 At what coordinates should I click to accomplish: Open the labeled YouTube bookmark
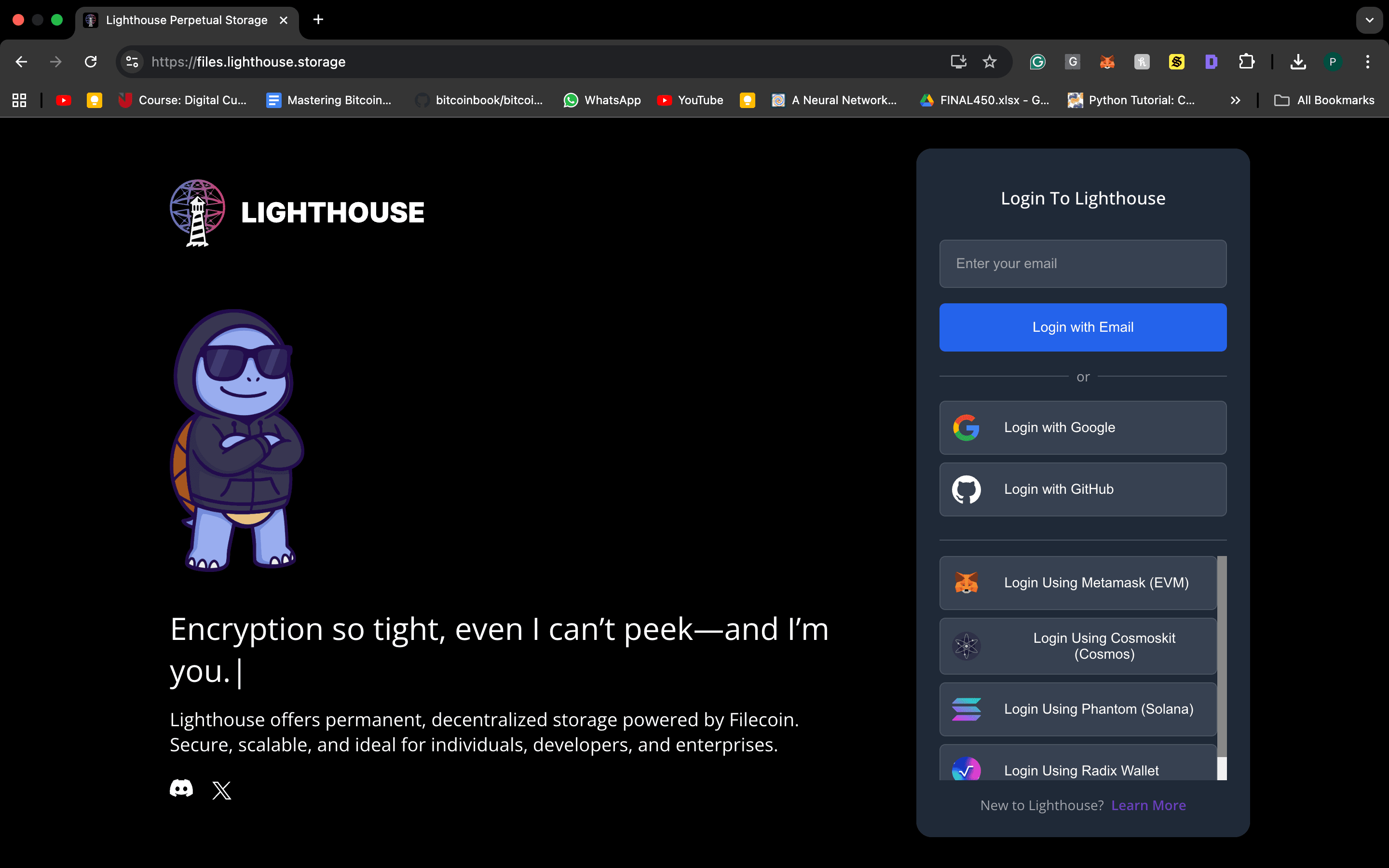tap(691, 100)
